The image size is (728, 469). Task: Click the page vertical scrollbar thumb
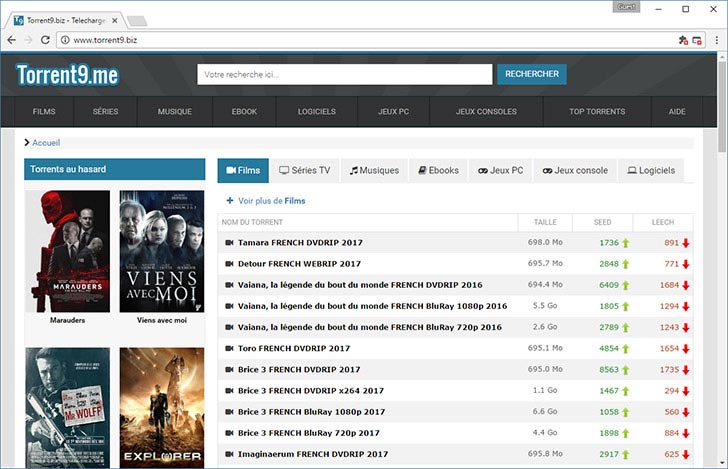point(722,106)
